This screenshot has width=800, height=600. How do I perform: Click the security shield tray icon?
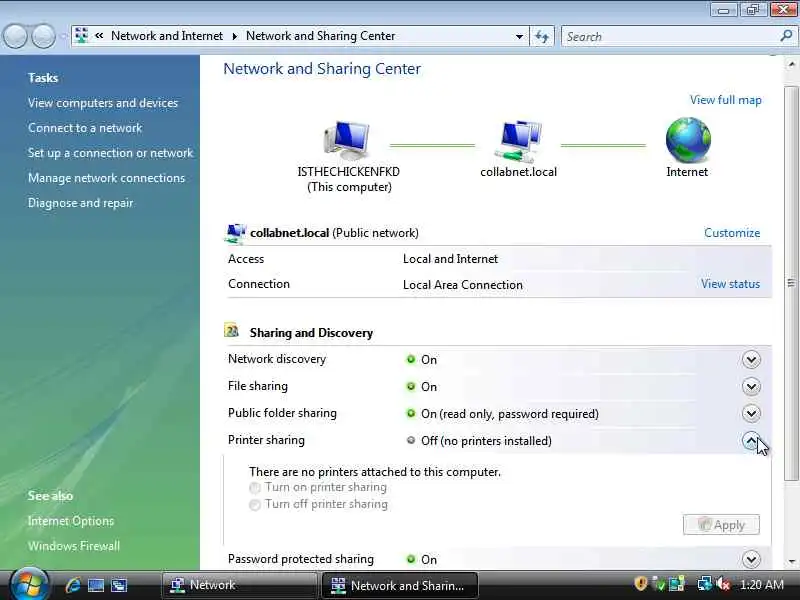[x=640, y=583]
